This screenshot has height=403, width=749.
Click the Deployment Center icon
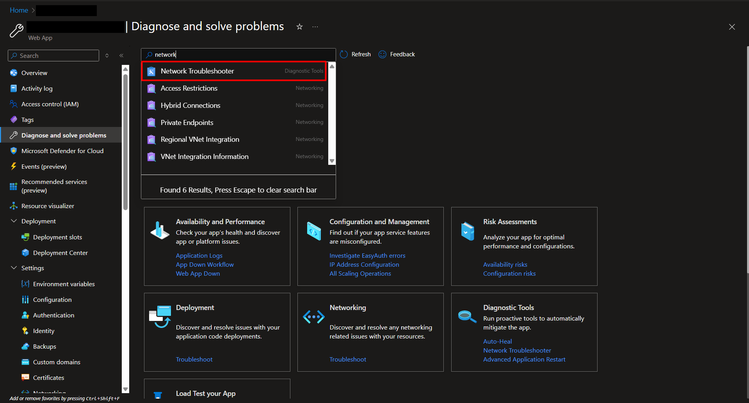pos(25,253)
